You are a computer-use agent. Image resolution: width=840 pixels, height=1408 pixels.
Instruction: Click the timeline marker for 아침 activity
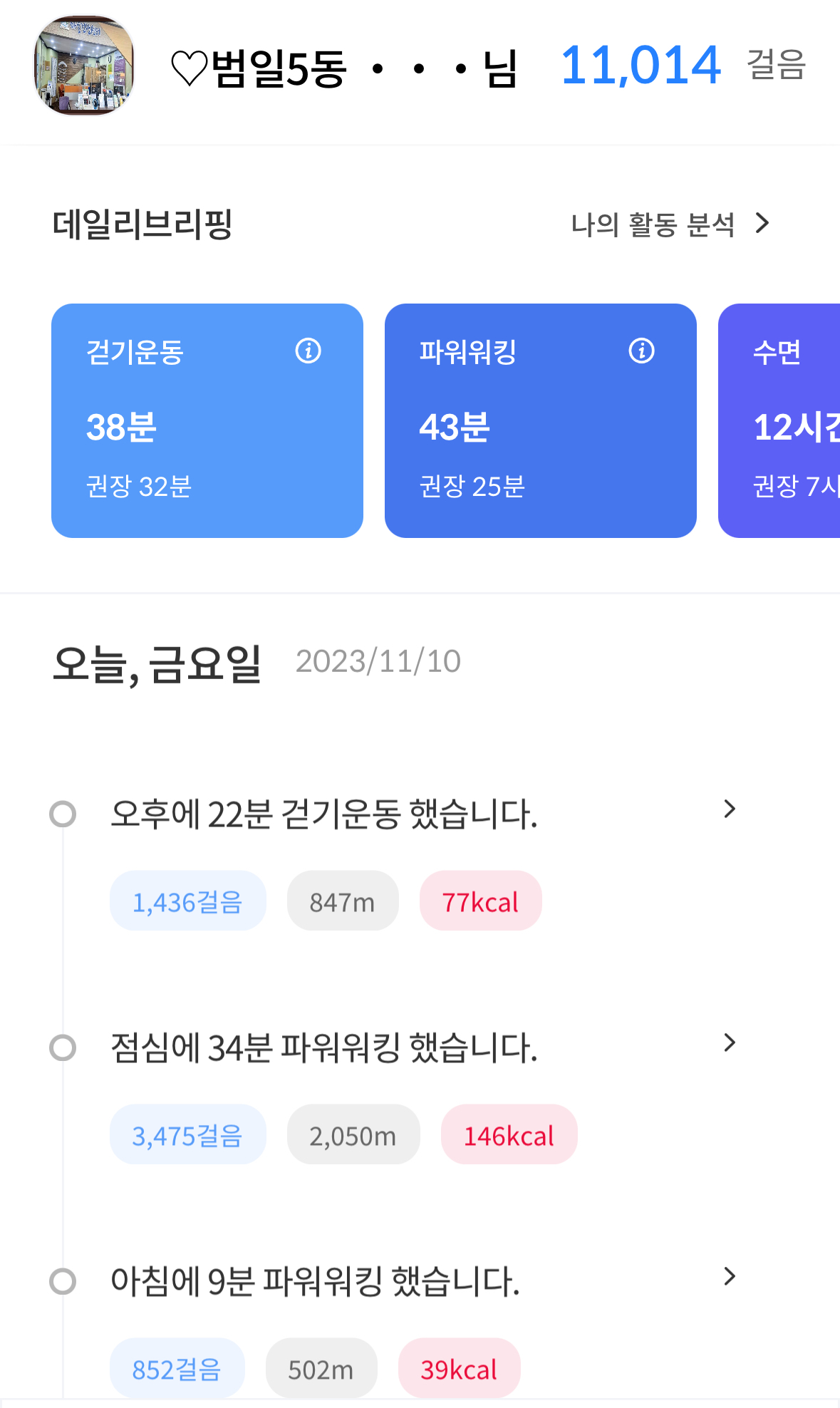pos(63,1281)
